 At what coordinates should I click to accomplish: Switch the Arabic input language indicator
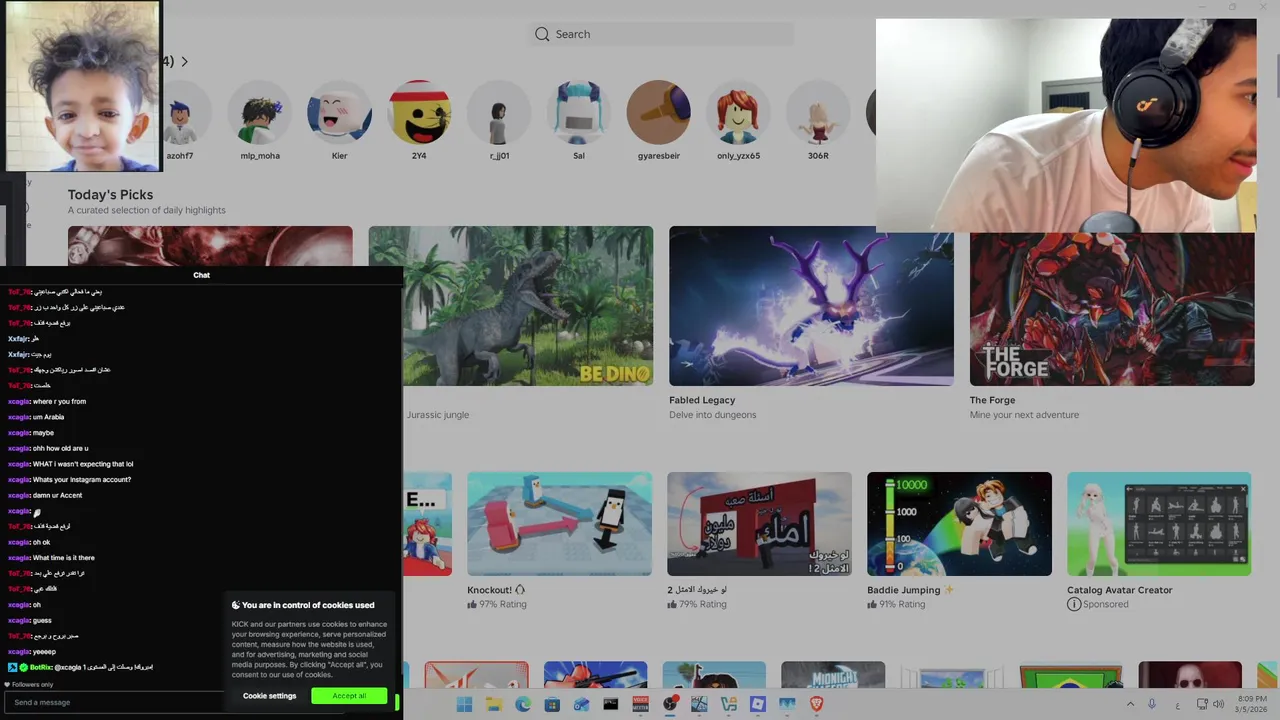(1177, 704)
